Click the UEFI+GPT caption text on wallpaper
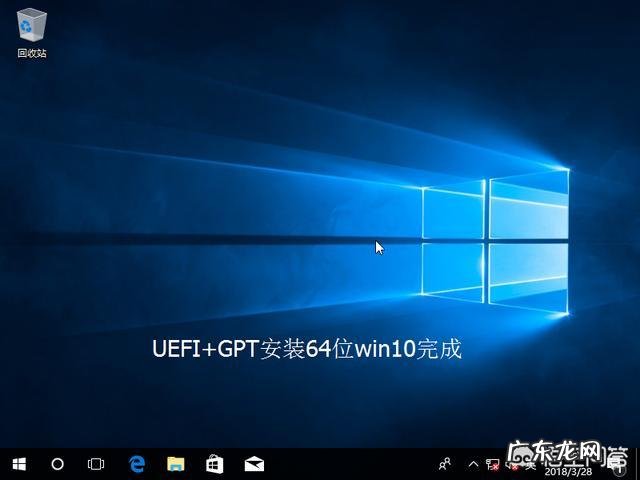 point(306,349)
